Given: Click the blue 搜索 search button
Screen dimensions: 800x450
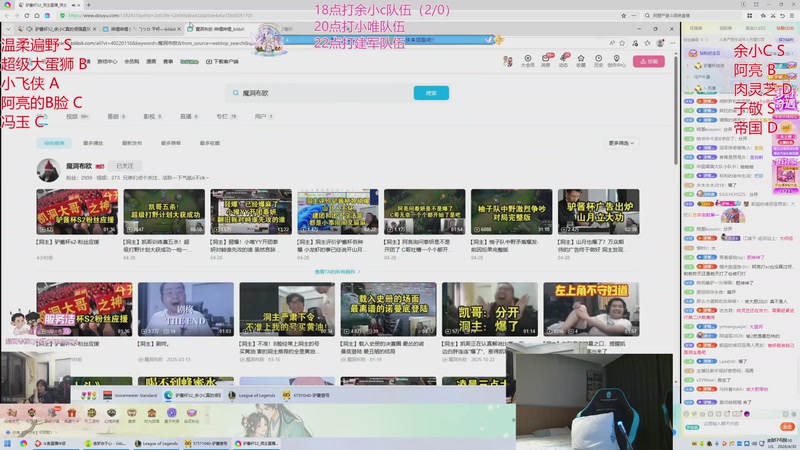Looking at the screenshot, I should click(431, 93).
